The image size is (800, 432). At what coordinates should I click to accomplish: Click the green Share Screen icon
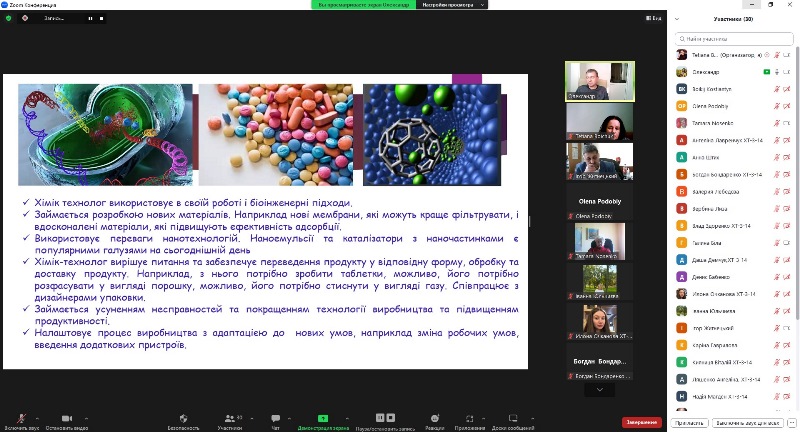pyautogui.click(x=323, y=417)
